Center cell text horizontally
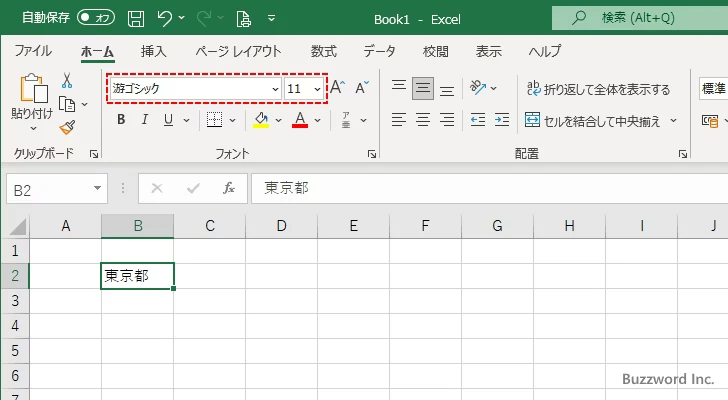Image resolution: width=728 pixels, height=400 pixels. point(422,120)
